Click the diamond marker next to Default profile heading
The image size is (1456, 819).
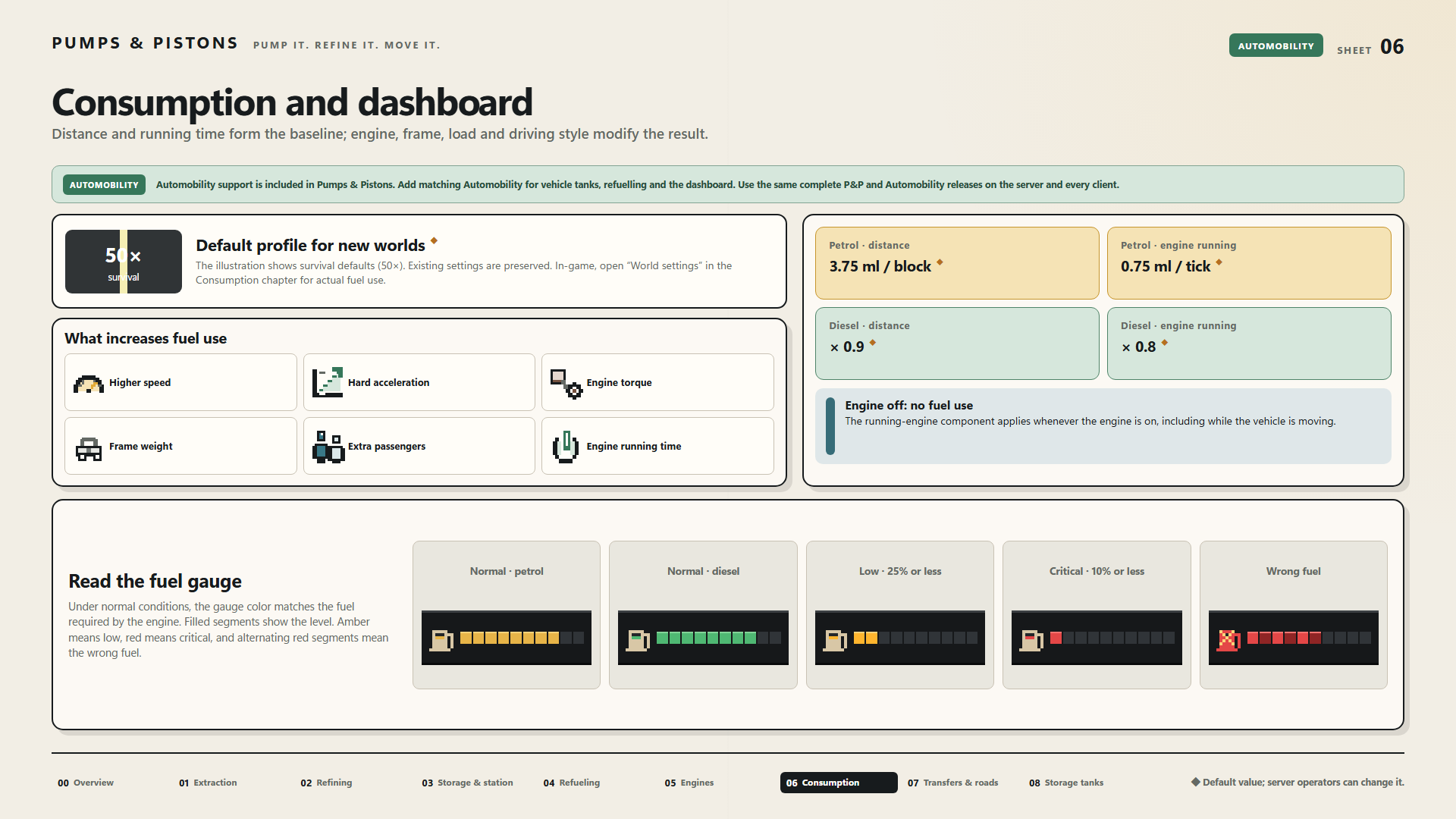434,241
